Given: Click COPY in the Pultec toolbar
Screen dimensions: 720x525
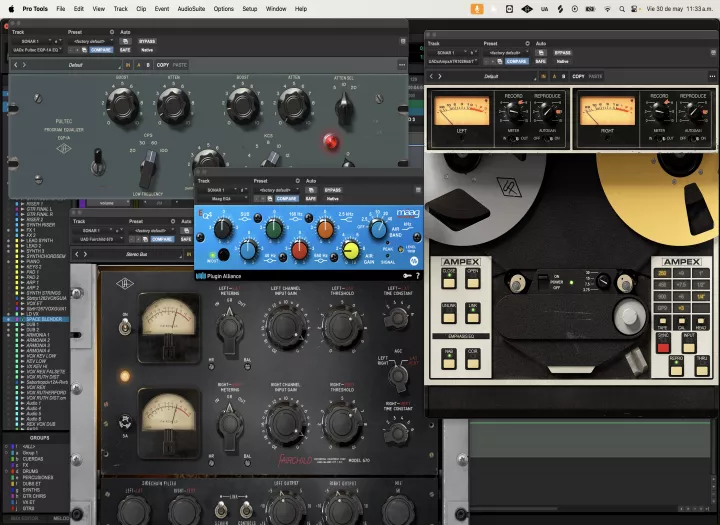Looking at the screenshot, I should (x=163, y=65).
